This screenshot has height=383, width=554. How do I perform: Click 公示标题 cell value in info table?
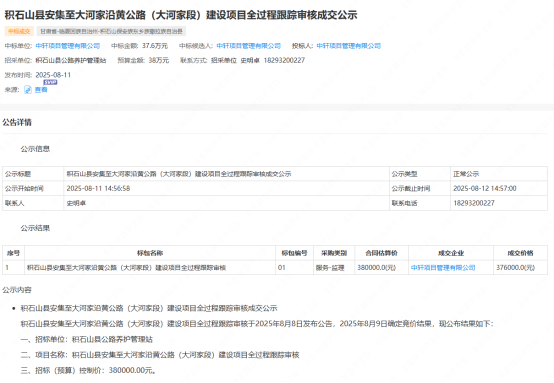tap(179, 174)
